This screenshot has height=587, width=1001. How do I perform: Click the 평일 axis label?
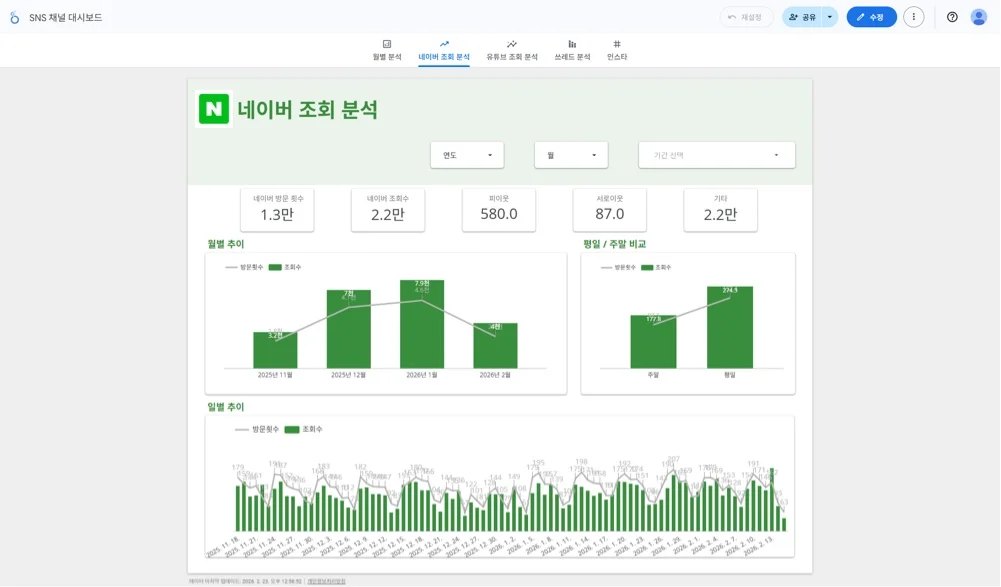pyautogui.click(x=730, y=375)
